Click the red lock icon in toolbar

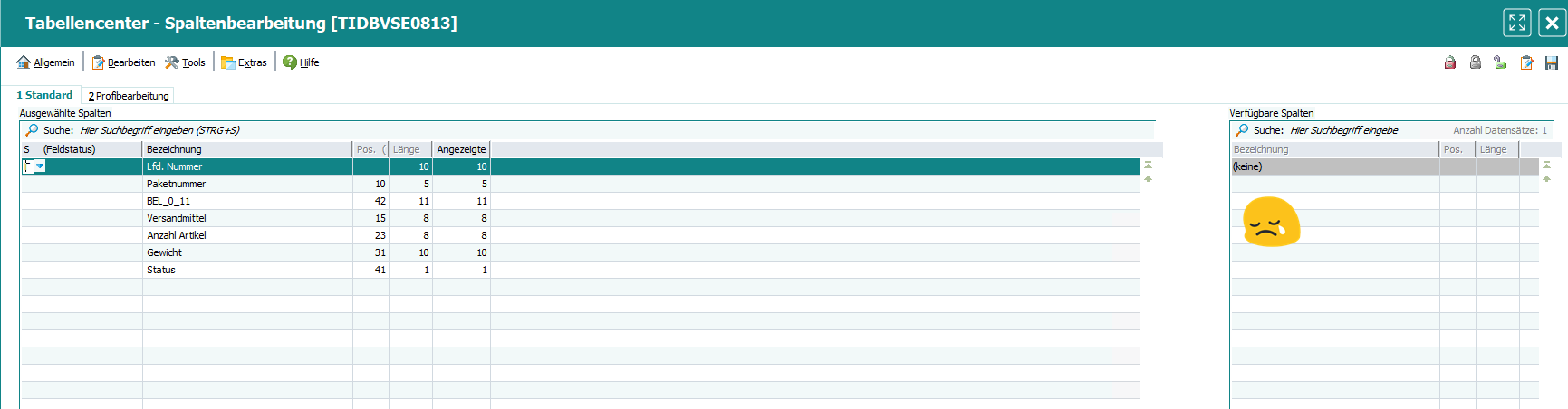point(1449,62)
